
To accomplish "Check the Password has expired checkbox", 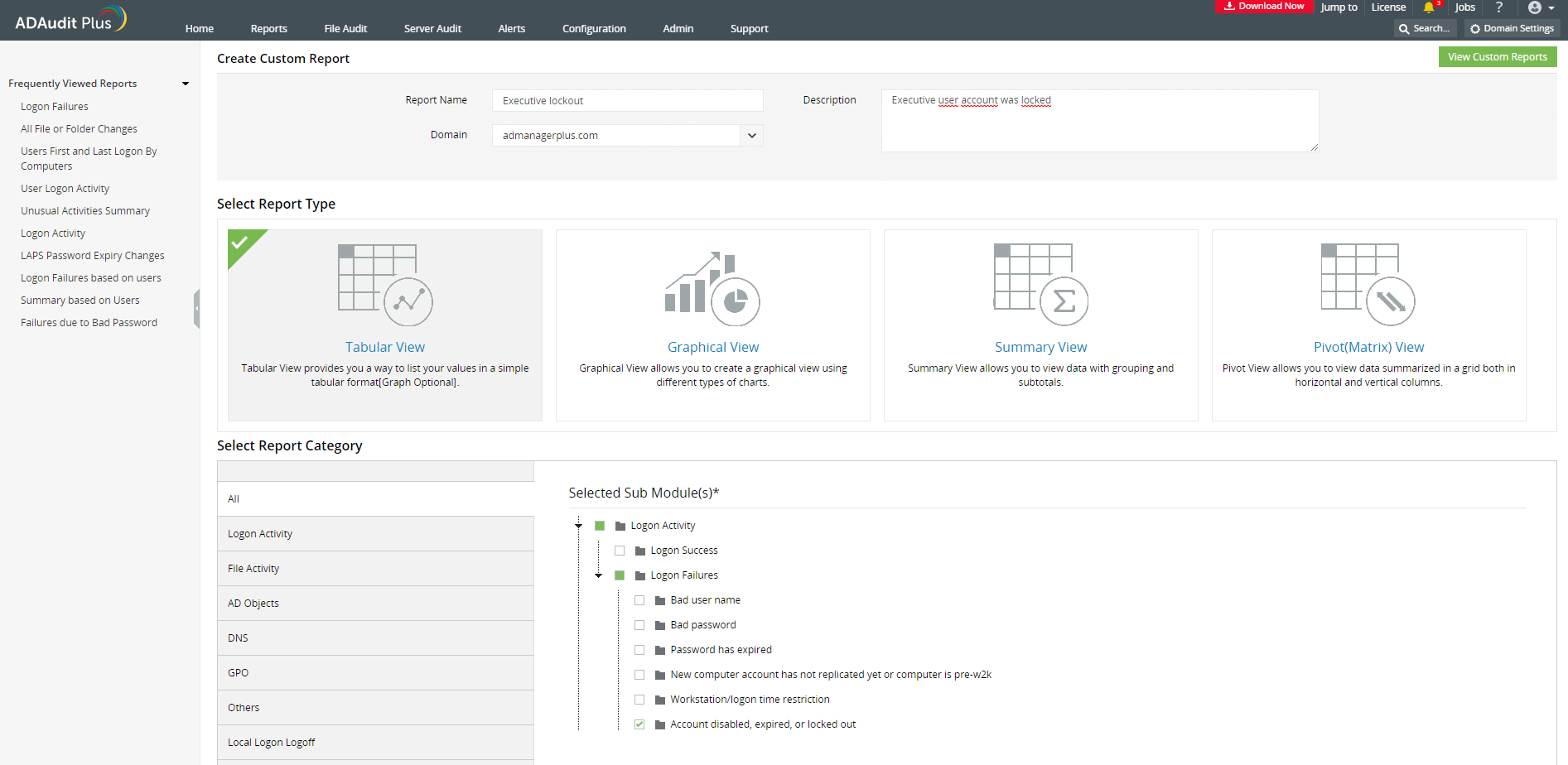I will [x=639, y=650].
